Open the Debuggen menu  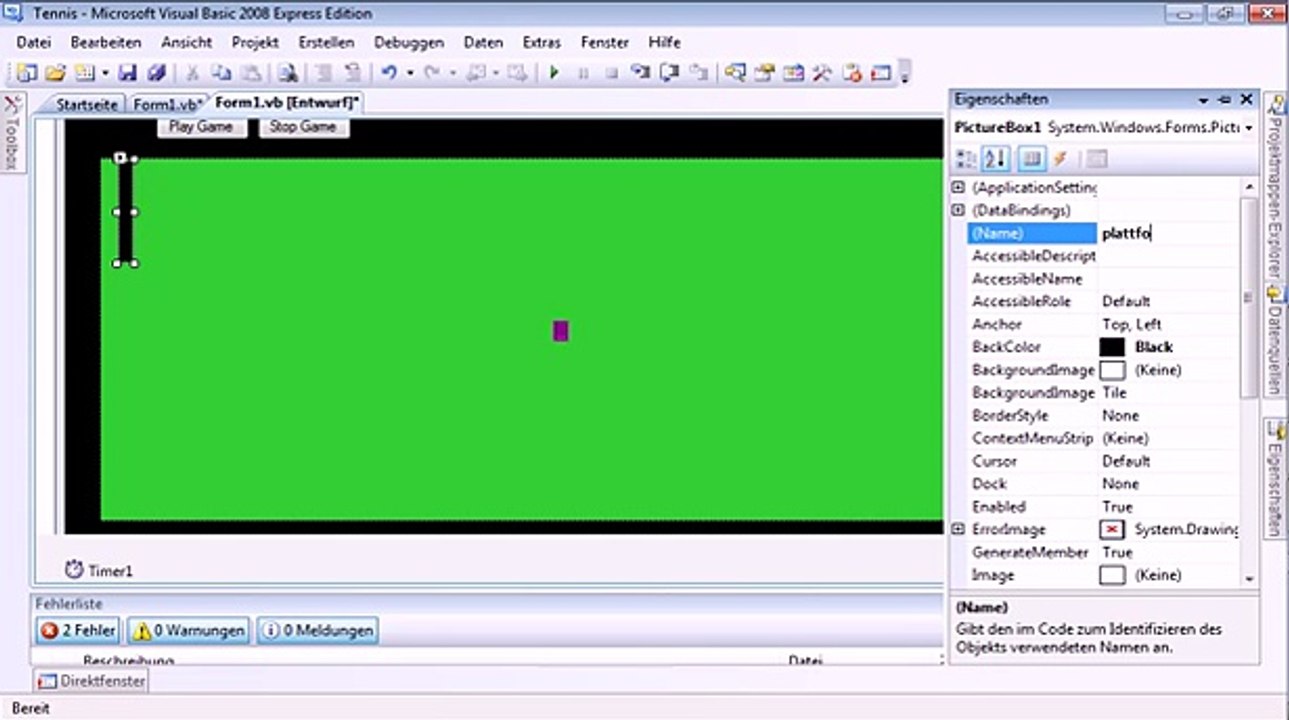pyautogui.click(x=409, y=42)
